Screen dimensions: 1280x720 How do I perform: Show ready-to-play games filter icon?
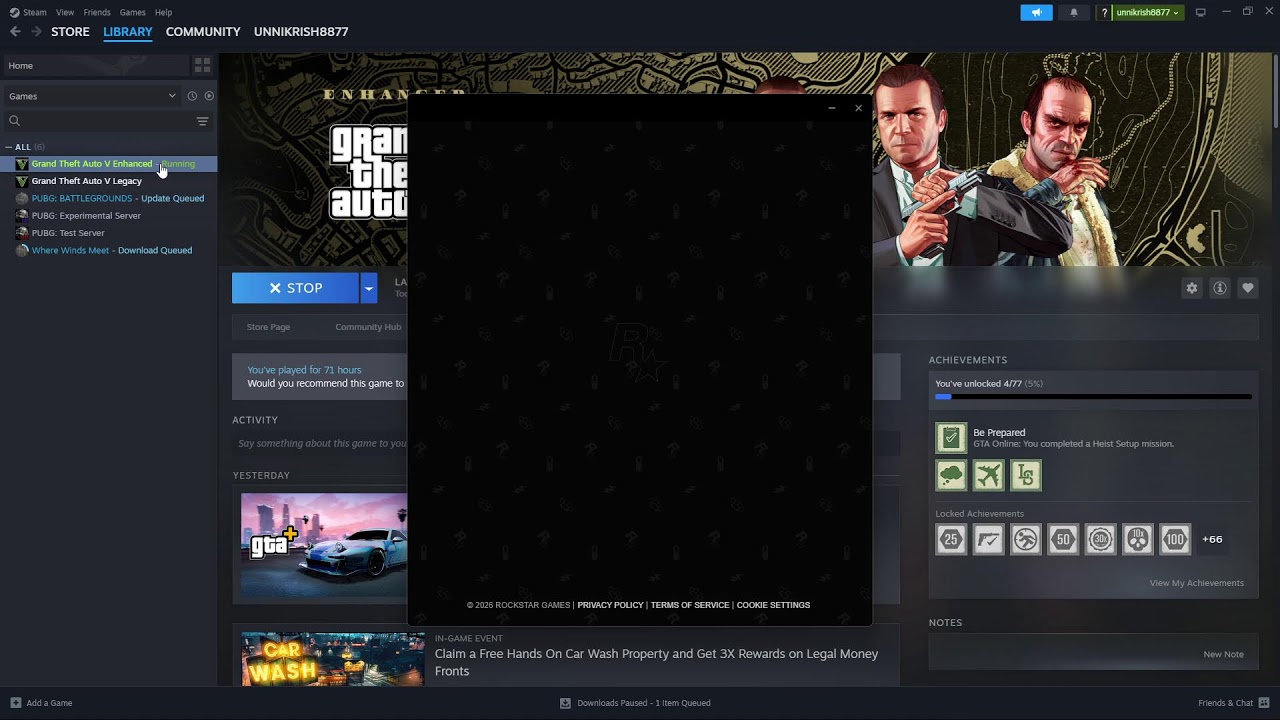[209, 96]
